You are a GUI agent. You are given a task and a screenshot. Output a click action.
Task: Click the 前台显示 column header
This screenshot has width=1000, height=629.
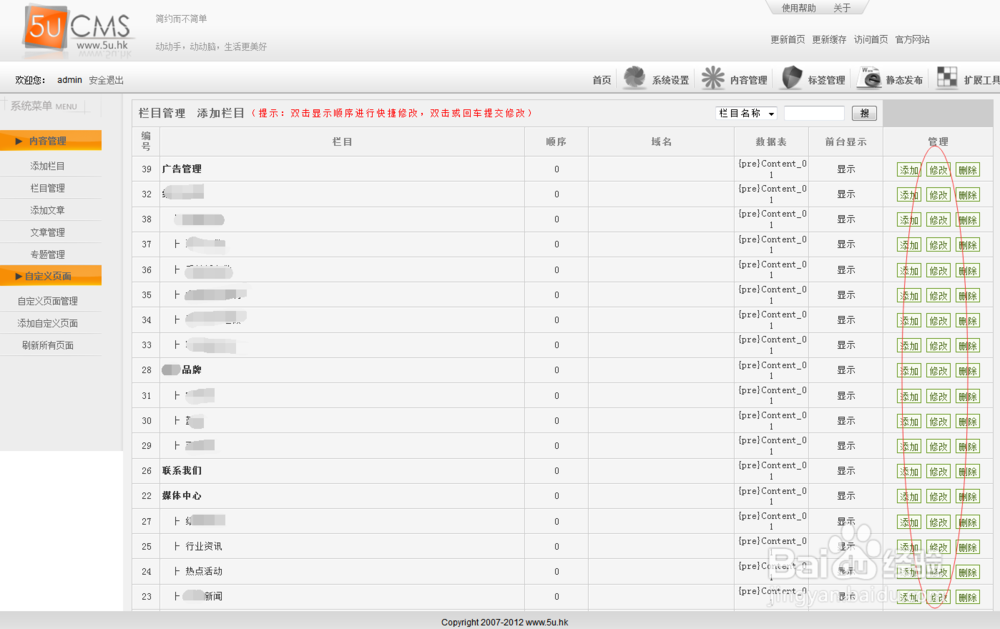coord(846,142)
